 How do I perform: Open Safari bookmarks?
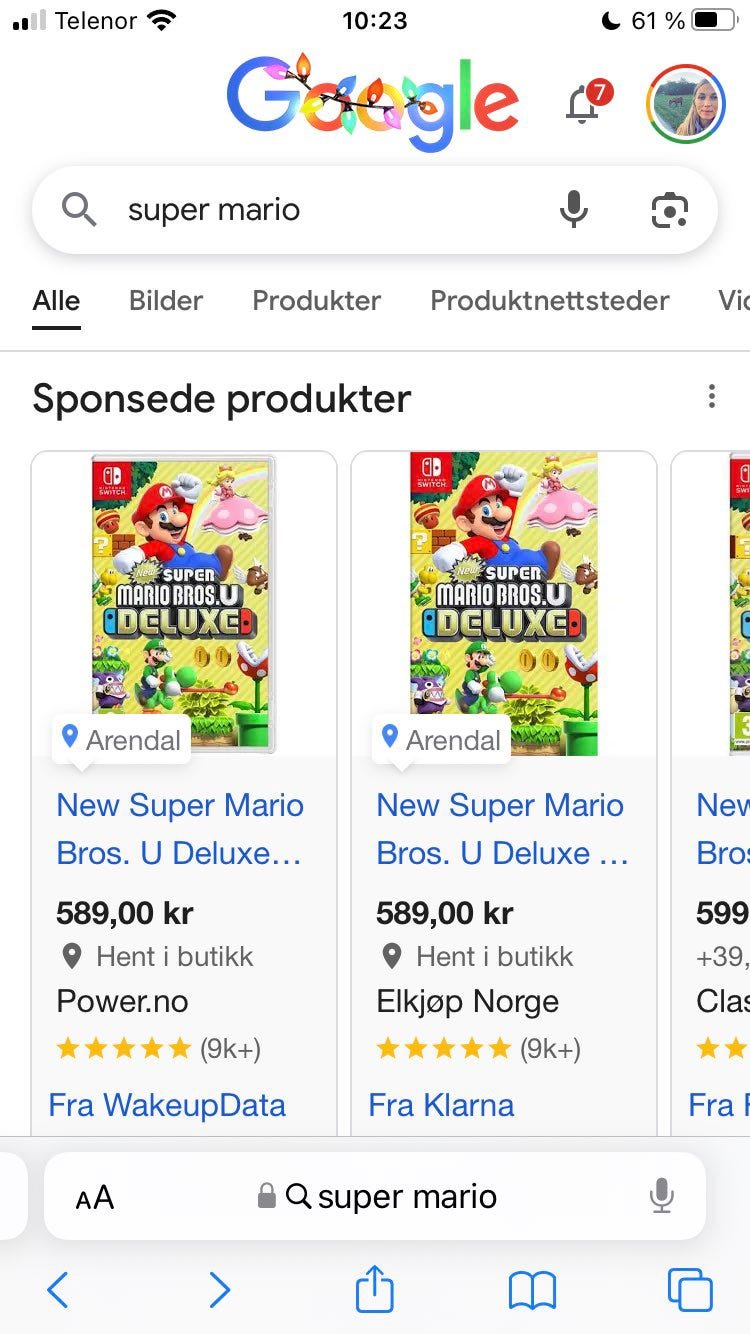point(532,1290)
